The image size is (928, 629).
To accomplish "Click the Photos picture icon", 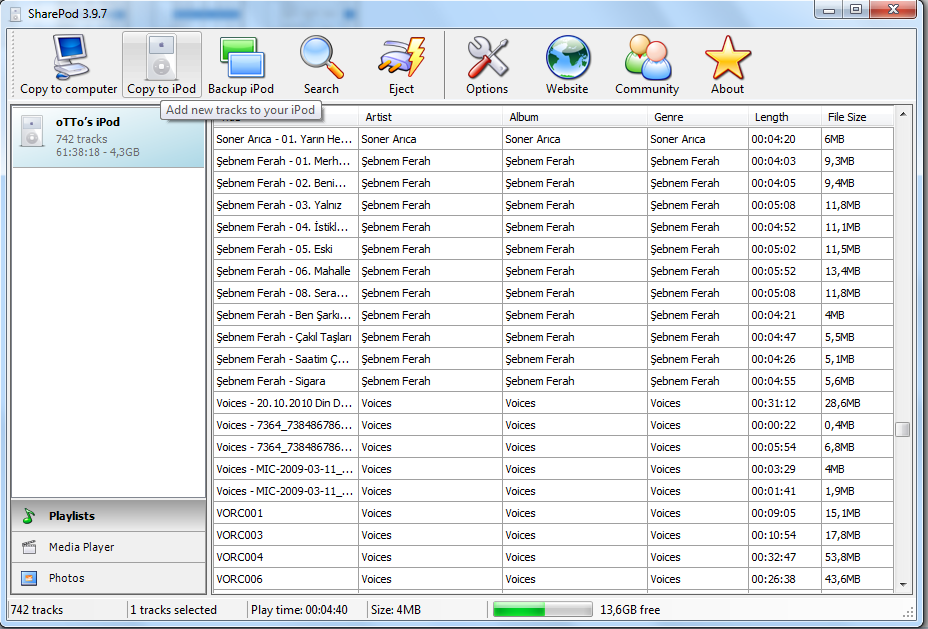I will [x=29, y=578].
